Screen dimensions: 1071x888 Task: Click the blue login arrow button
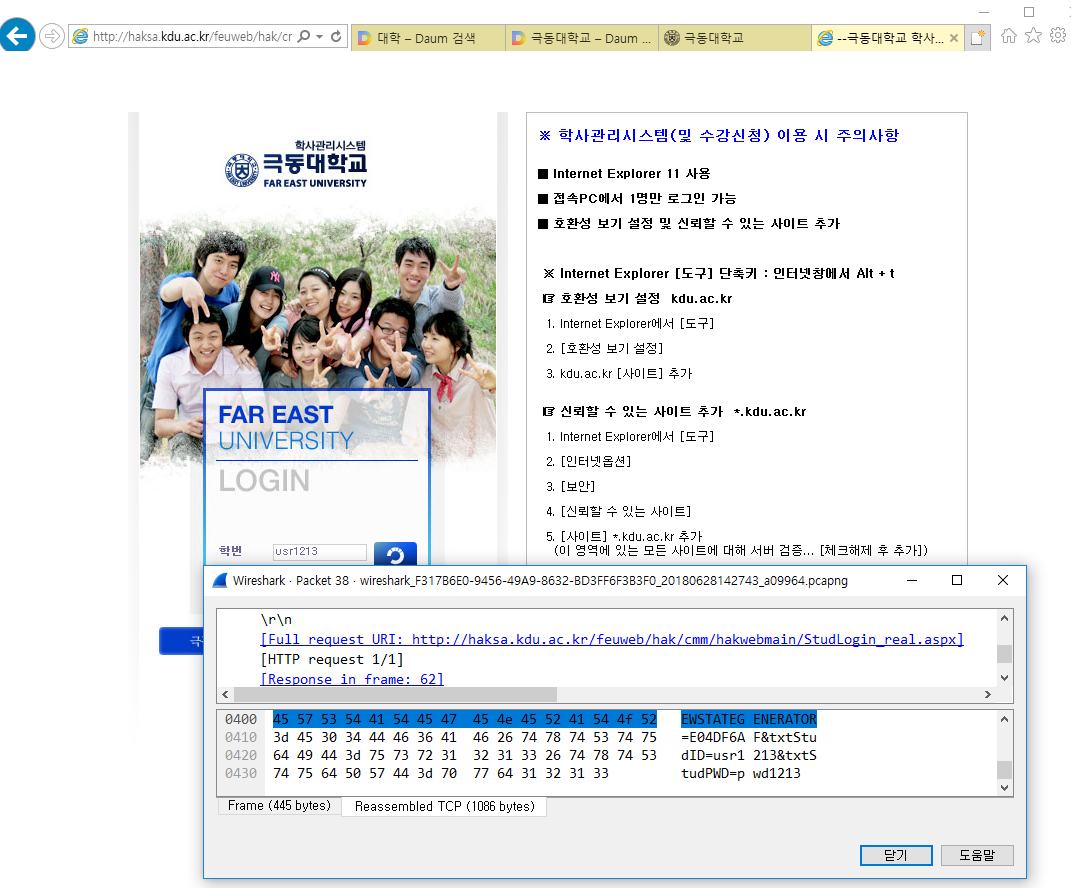(x=395, y=554)
